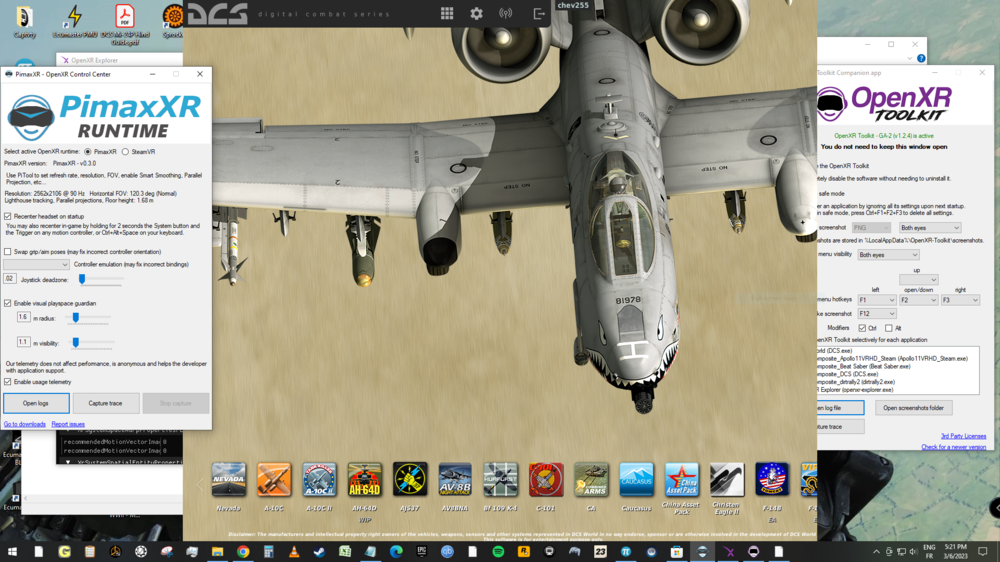Choose the AH-64D helicopter module
This screenshot has width=1000, height=562.
click(364, 480)
